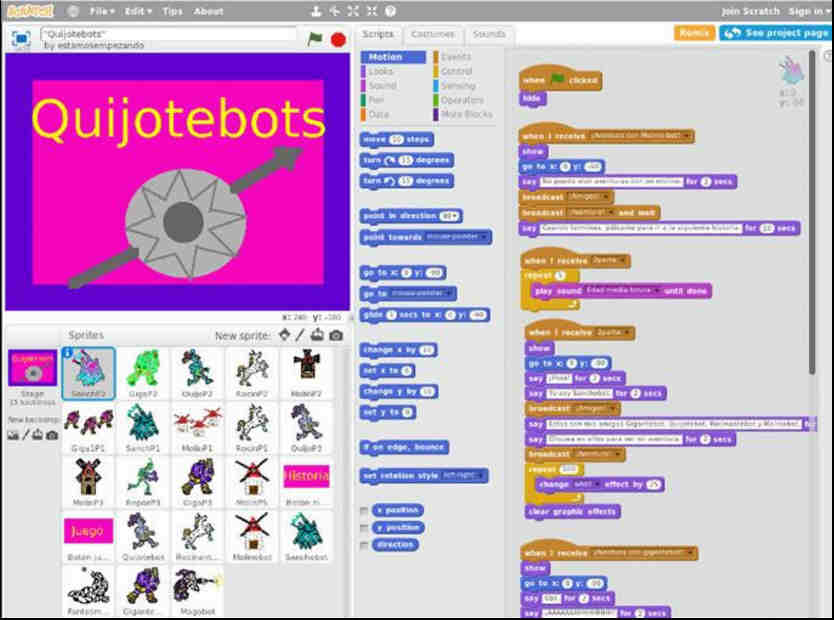Toggle the direction reporter checkbox
The height and width of the screenshot is (620, 834).
click(365, 545)
